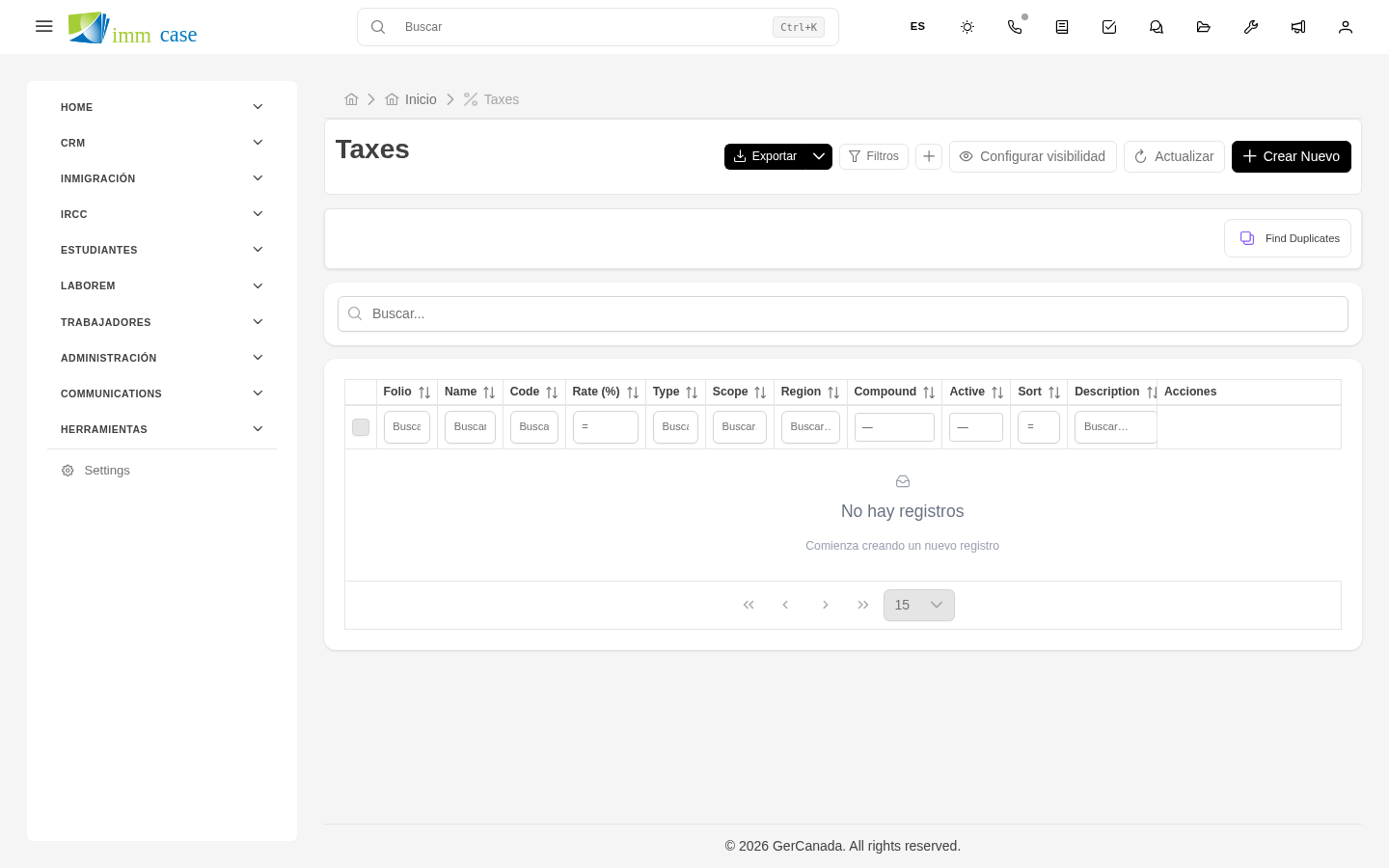
Task: Go to Inicio breadcrumb link
Action: 411,99
